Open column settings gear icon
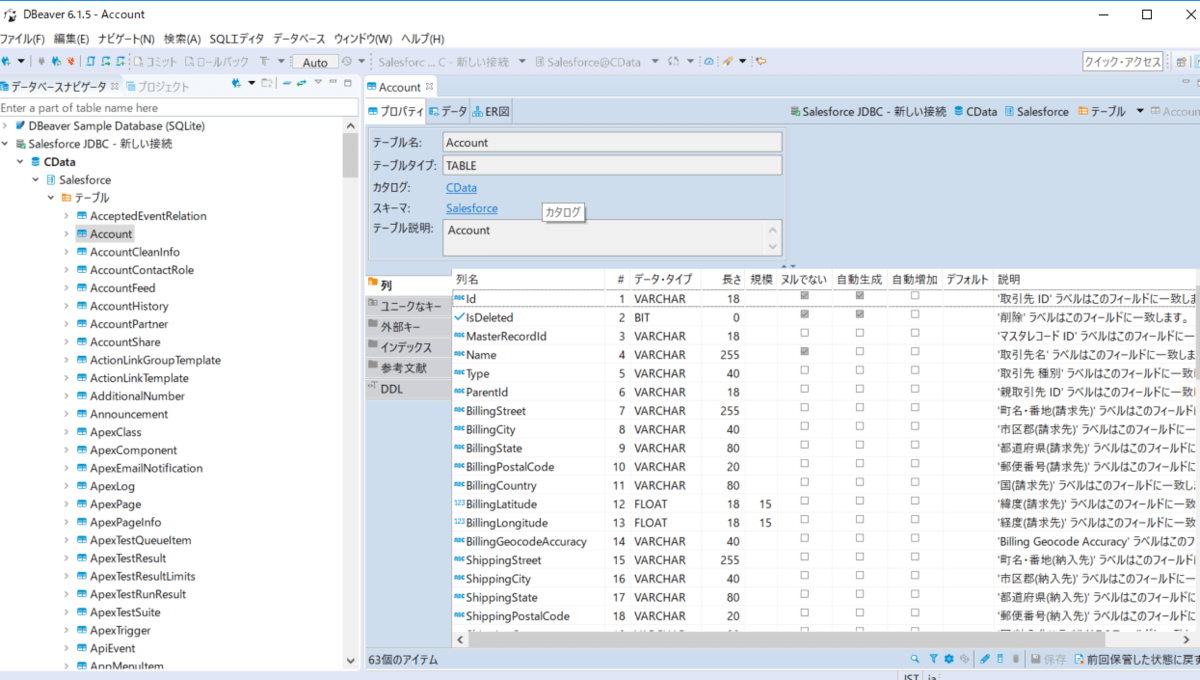Screen dimensions: 1200x680 point(949,659)
